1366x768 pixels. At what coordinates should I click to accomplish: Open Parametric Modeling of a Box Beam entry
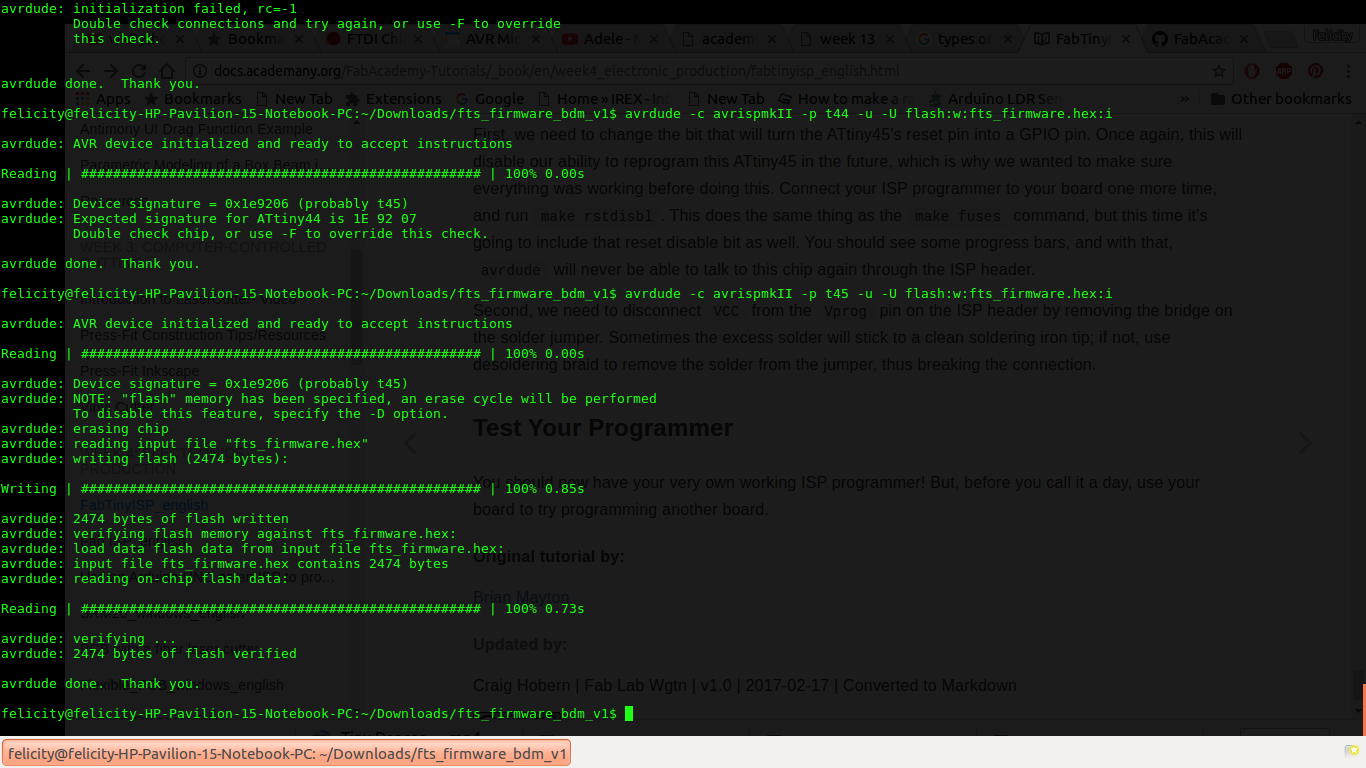(199, 165)
